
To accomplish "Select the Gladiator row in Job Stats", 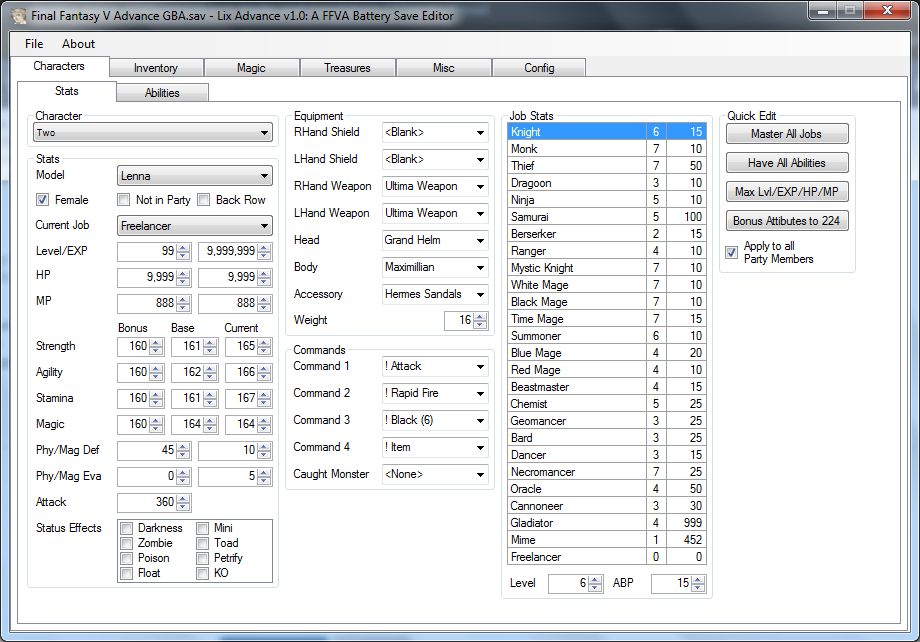I will click(607, 523).
